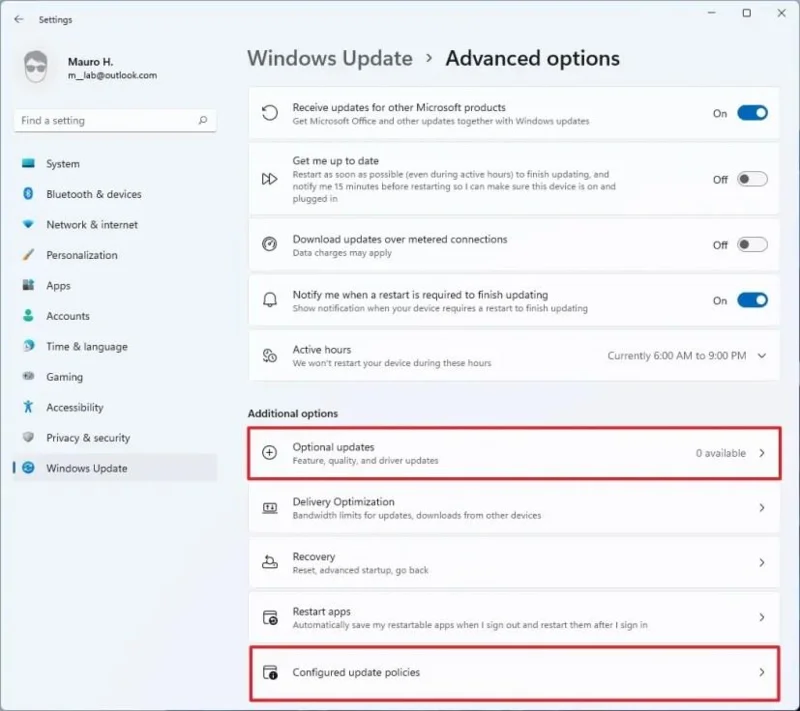Screen dimensions: 800x711
Task: Open Accounts settings page
Action: click(x=115, y=316)
